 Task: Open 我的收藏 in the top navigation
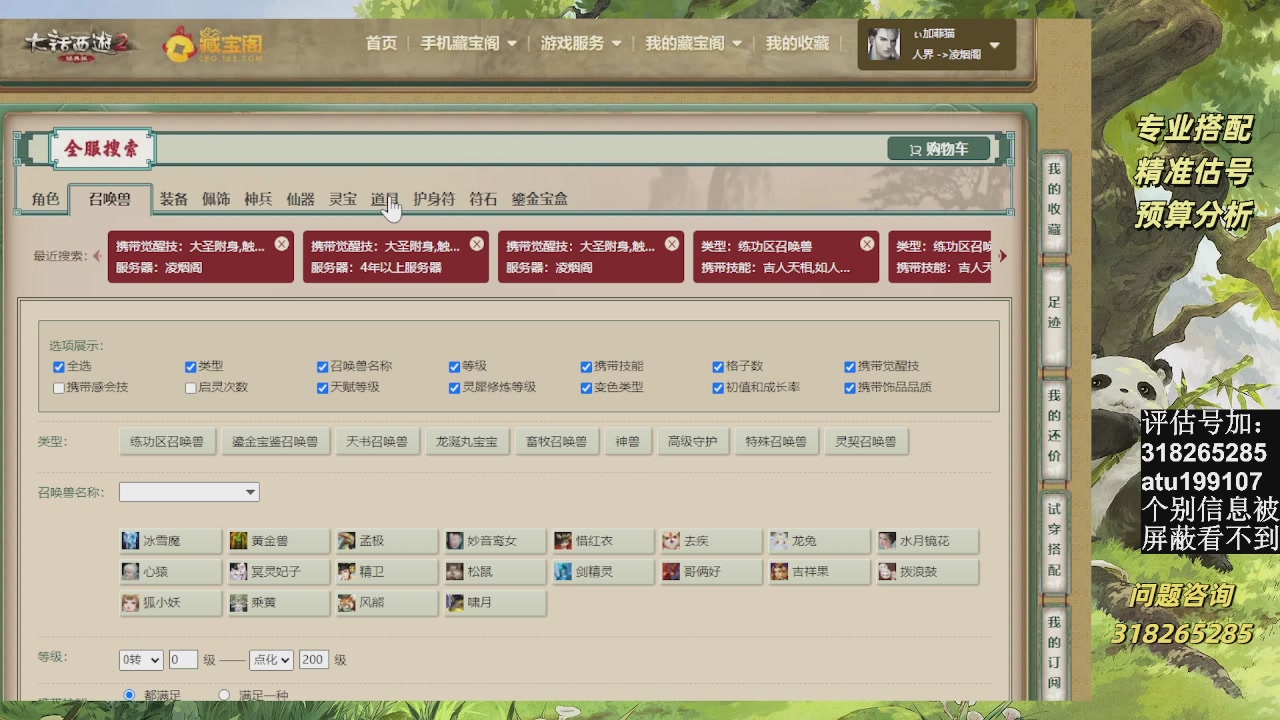pos(798,43)
